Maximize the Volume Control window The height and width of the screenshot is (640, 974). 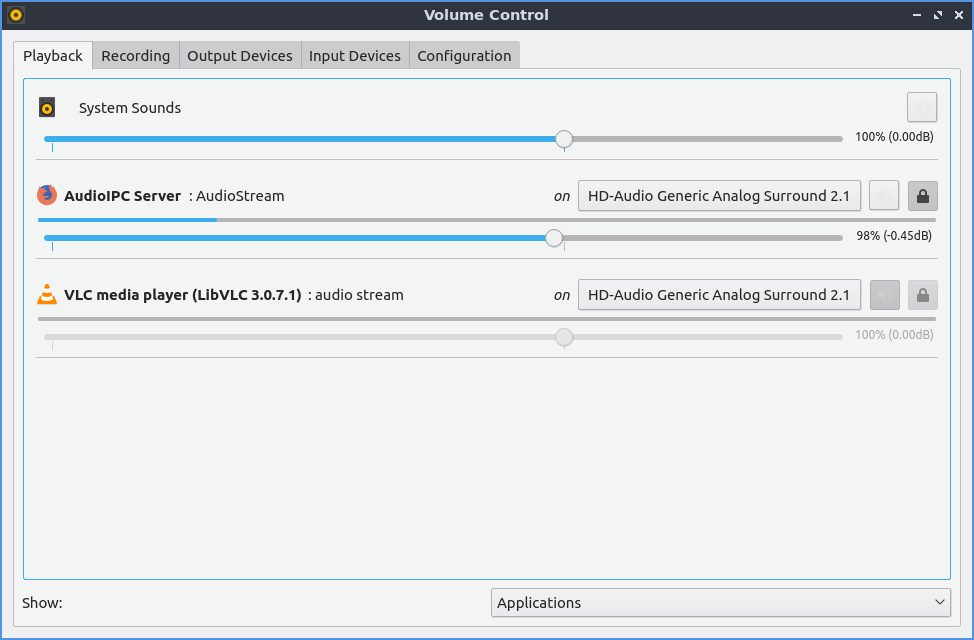tap(938, 15)
